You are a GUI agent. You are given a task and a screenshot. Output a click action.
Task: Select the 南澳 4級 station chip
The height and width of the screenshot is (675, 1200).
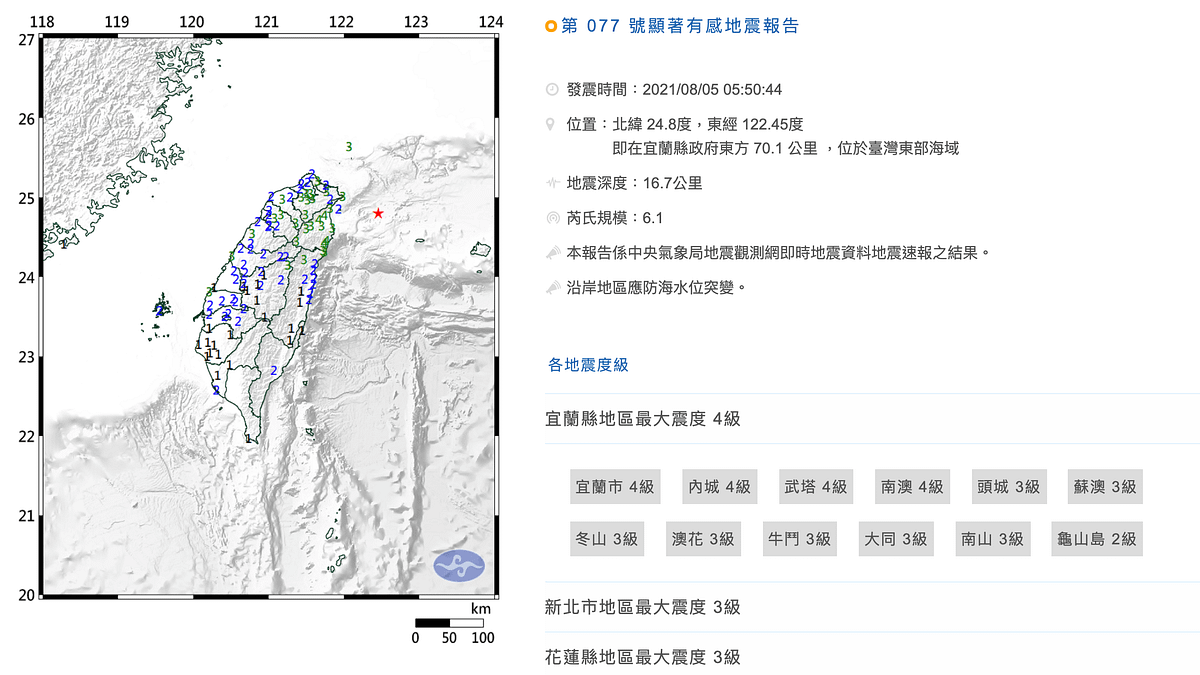coord(911,486)
